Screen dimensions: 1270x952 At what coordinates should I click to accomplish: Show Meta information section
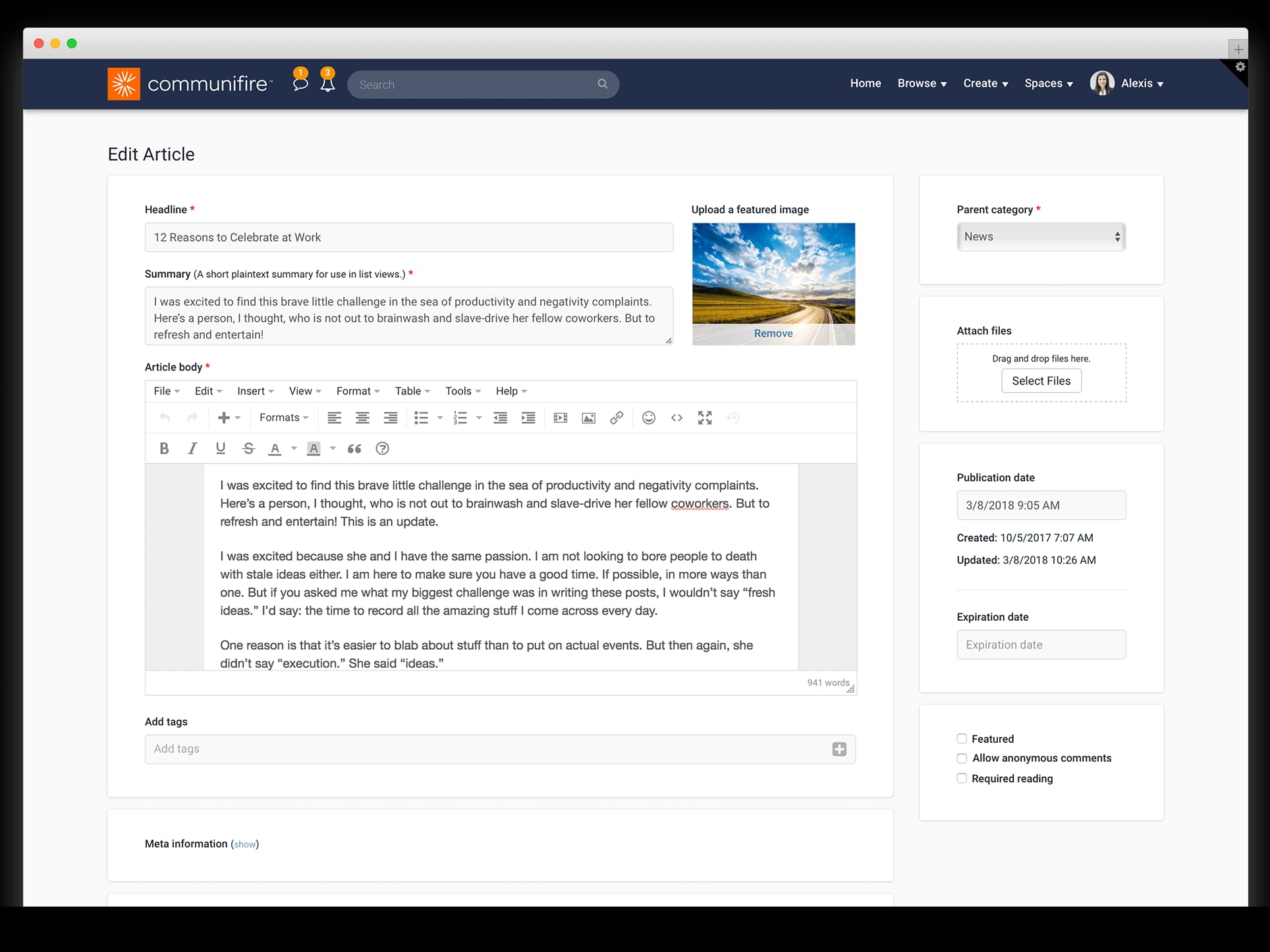pyautogui.click(x=245, y=845)
